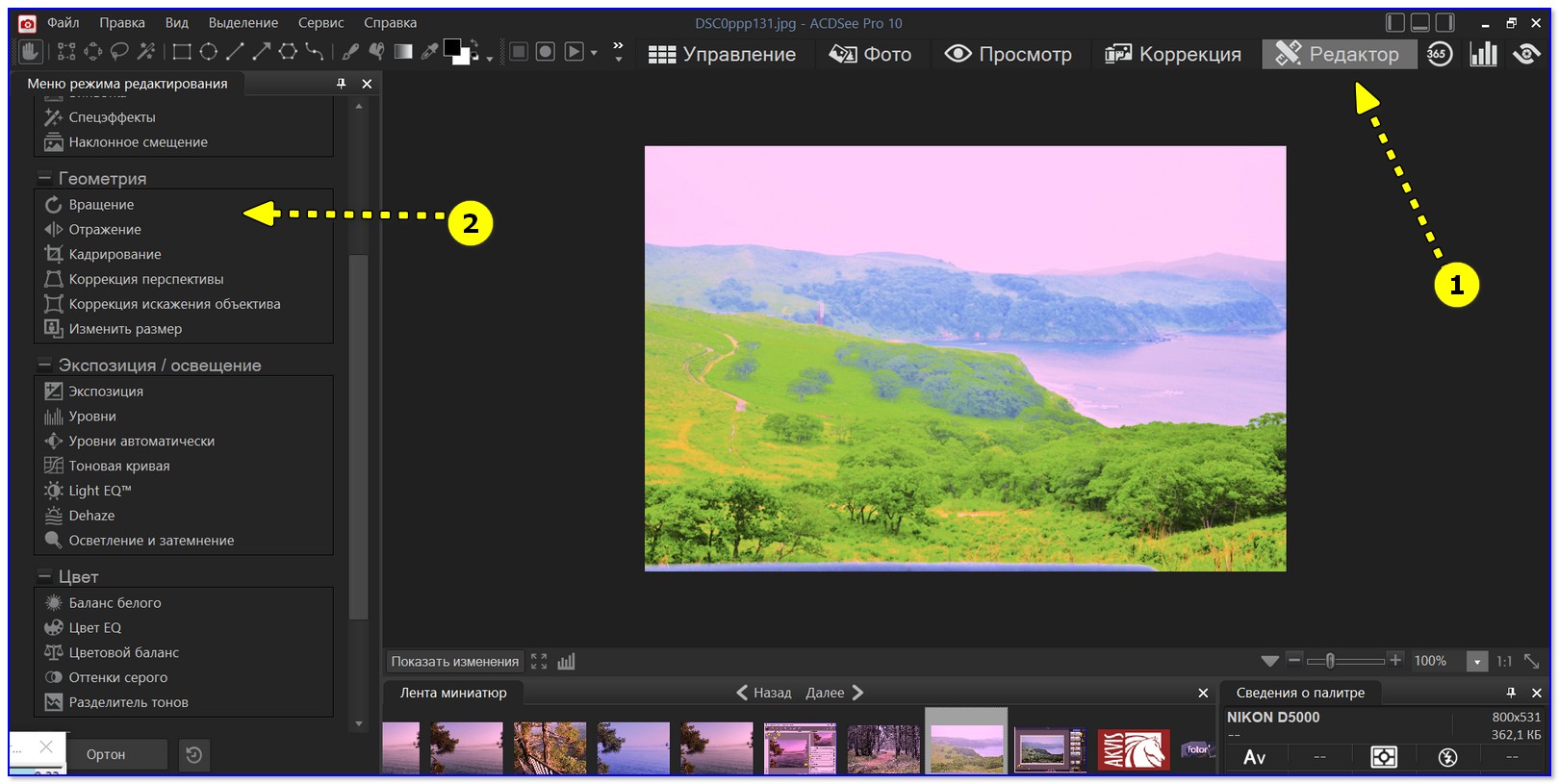The width and height of the screenshot is (1559, 784).
Task: Click Показать изменения button
Action: [455, 662]
